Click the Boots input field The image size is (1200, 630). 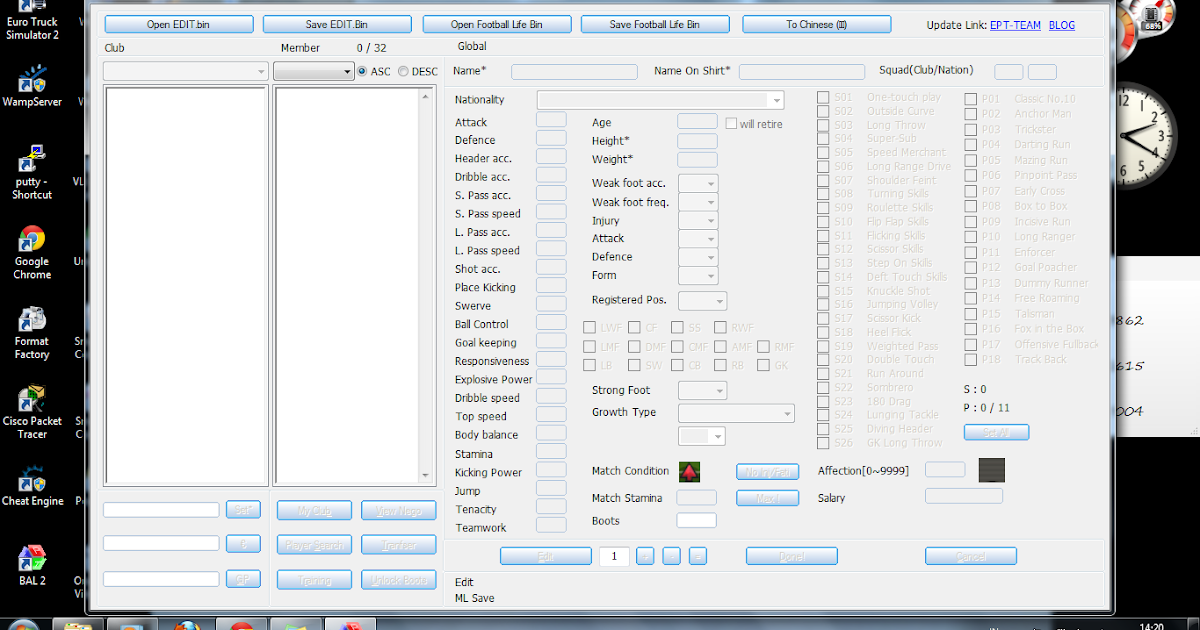click(697, 520)
